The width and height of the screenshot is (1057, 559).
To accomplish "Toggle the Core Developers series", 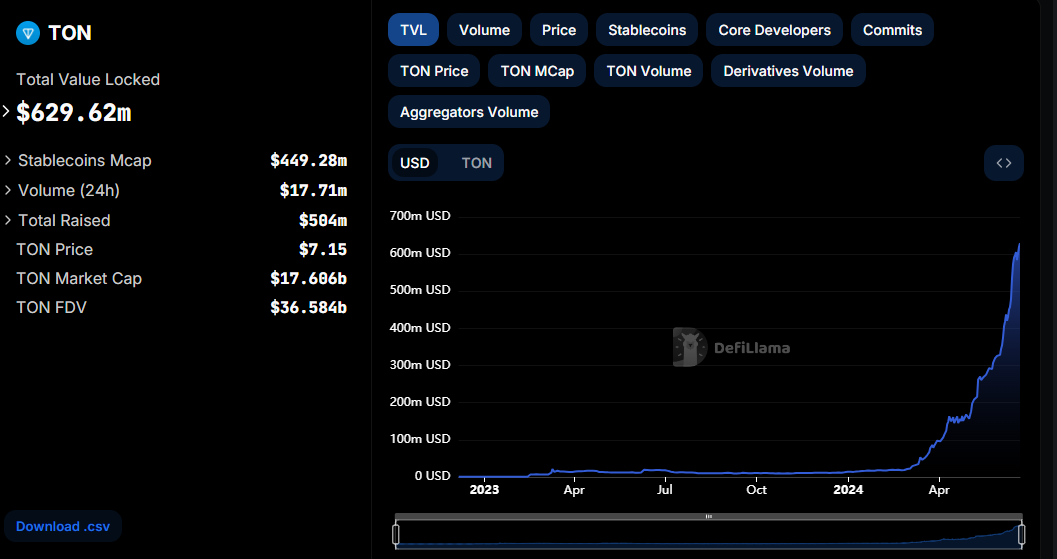I will coord(775,30).
